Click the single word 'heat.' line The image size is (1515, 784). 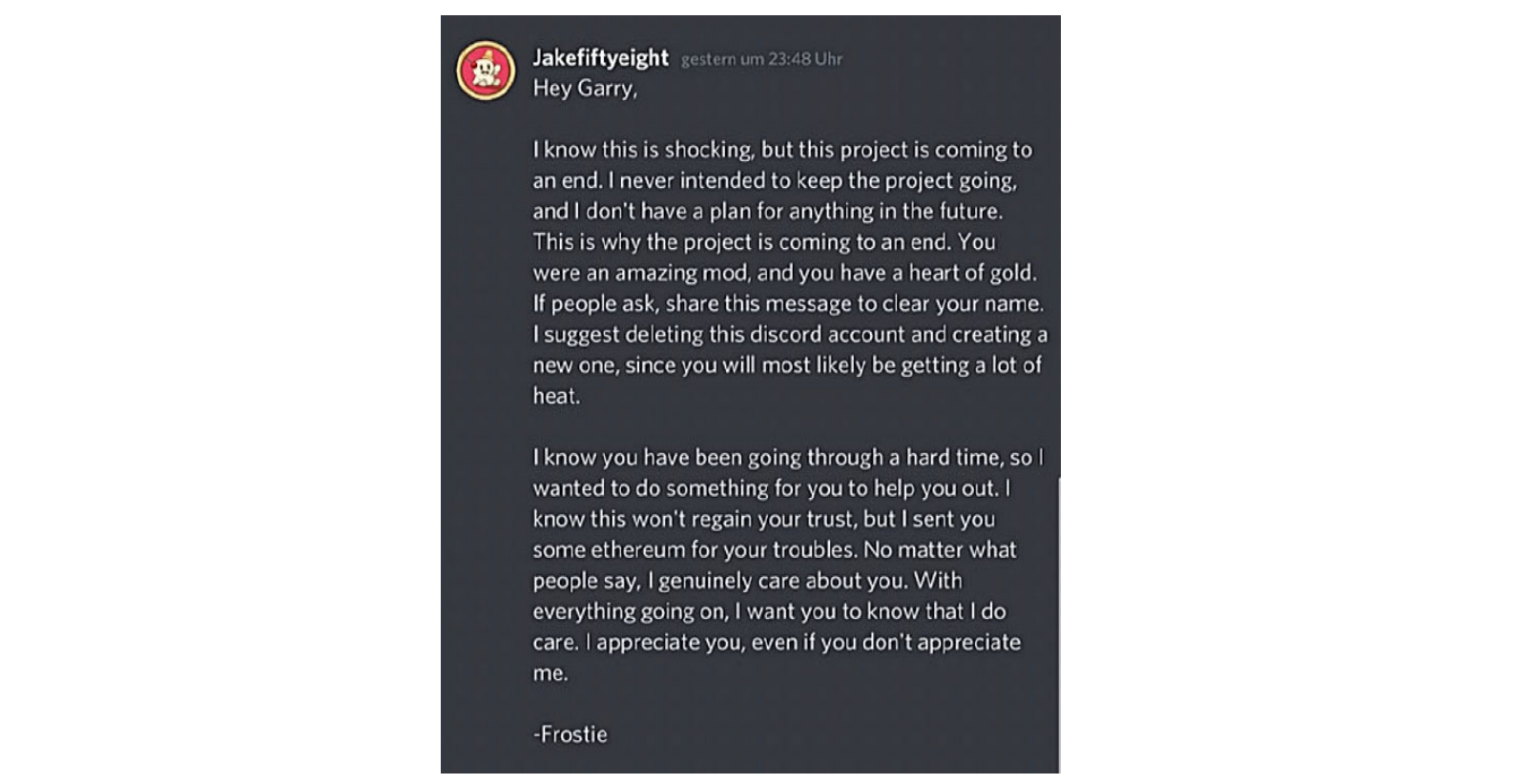click(x=556, y=396)
